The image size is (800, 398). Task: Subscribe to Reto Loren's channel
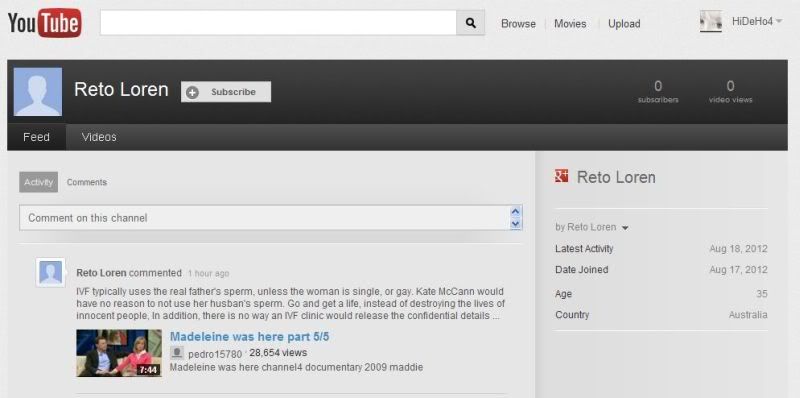(226, 92)
